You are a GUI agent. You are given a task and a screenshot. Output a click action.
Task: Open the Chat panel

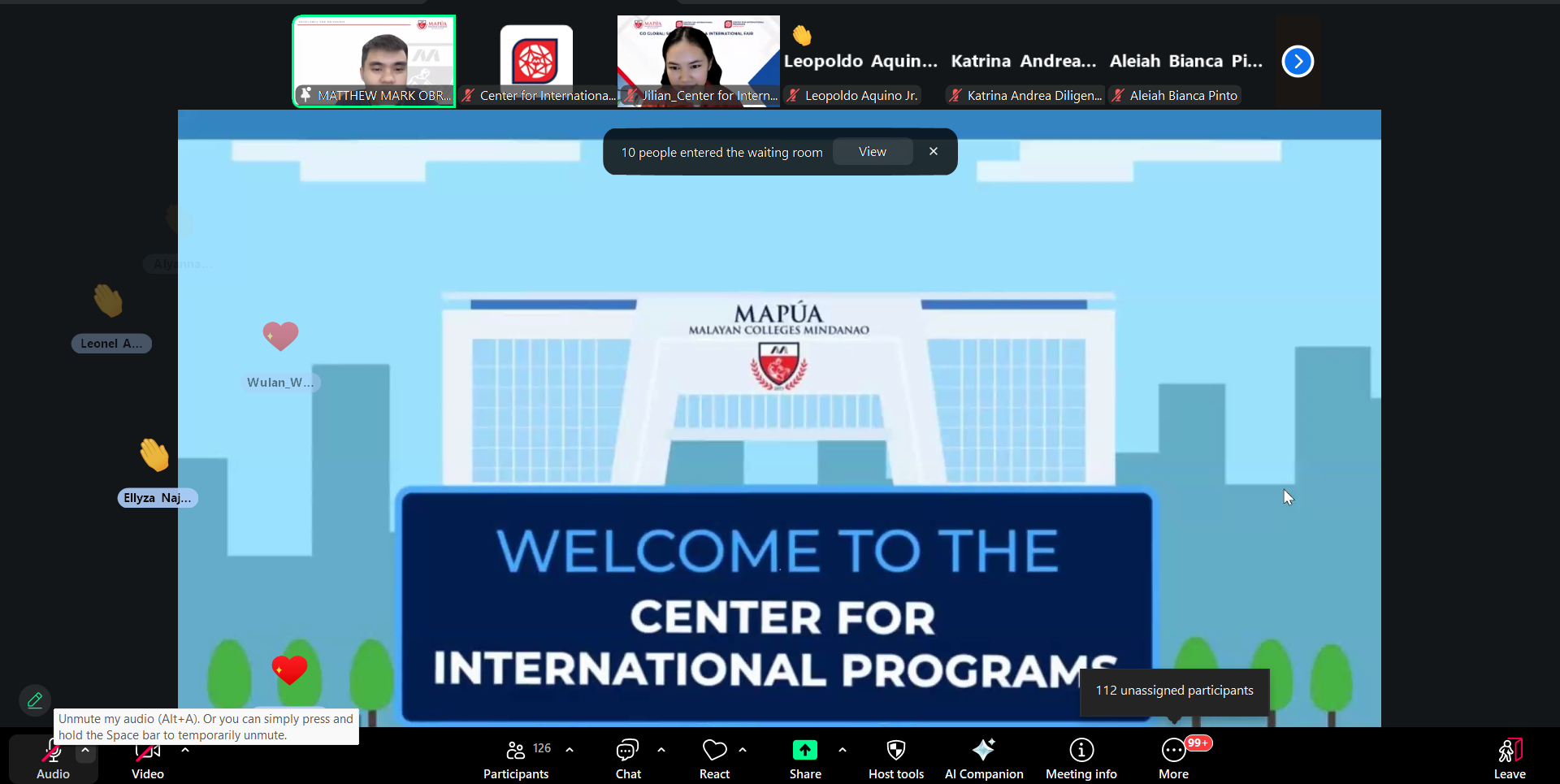tap(628, 758)
